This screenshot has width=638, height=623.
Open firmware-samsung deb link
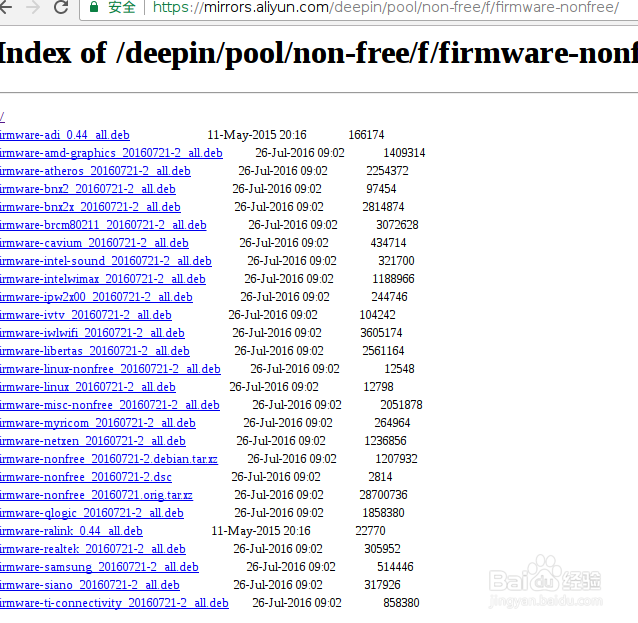point(99,567)
